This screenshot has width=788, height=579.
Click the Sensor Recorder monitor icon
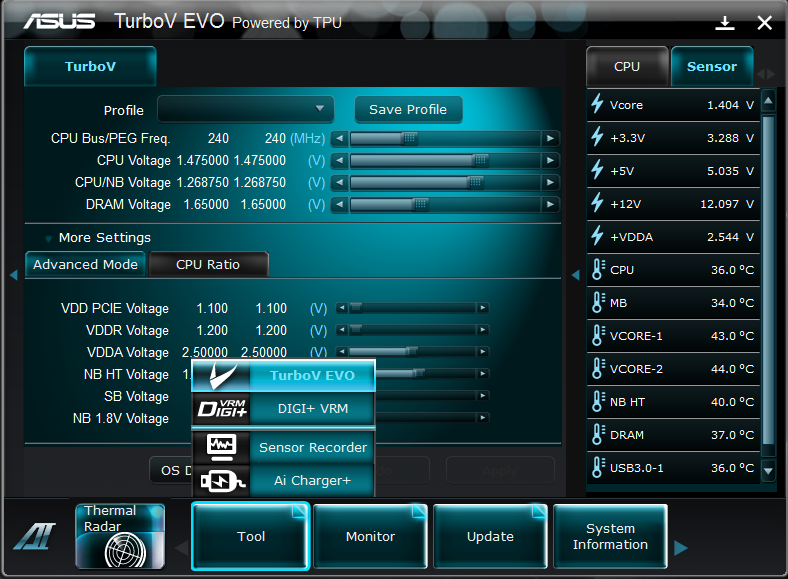coord(222,447)
